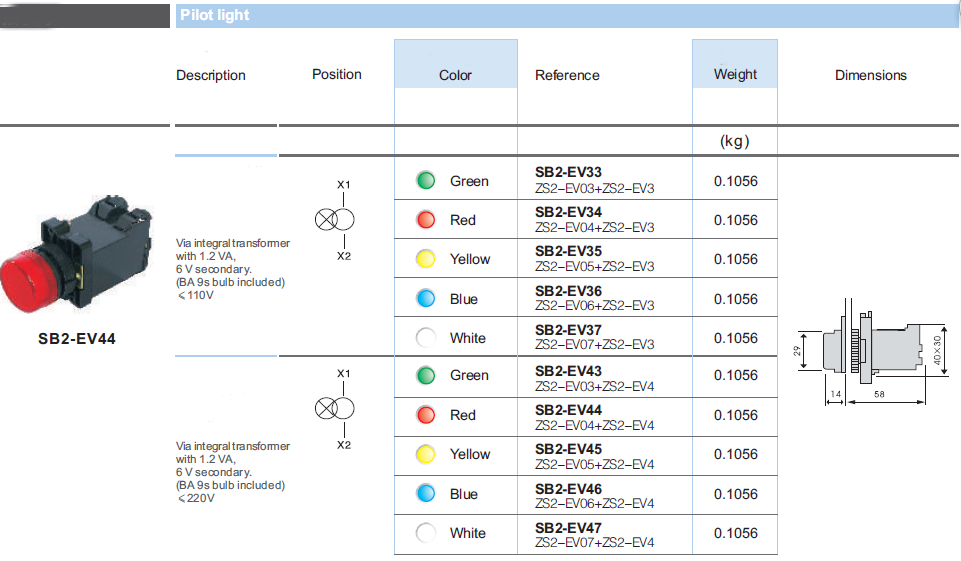
Task: Select the red pilot light product photo
Action: (x=76, y=254)
